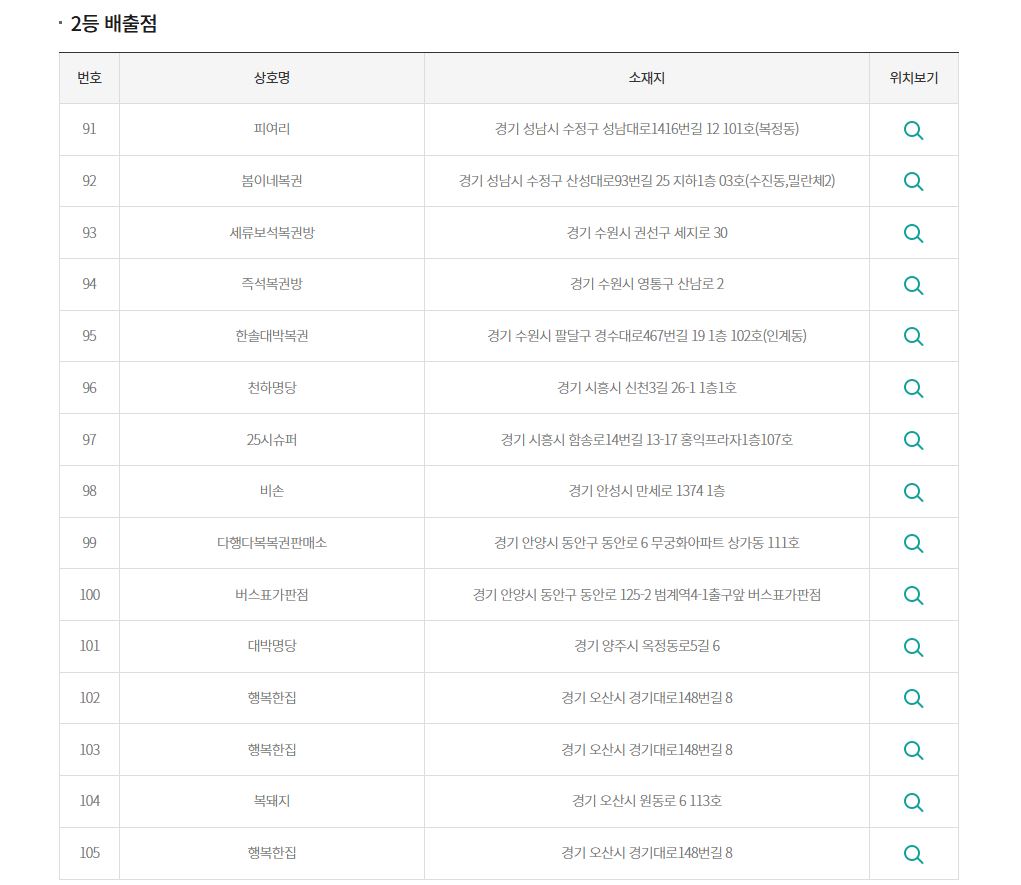
Task: Show map for 복돼지 store
Action: click(x=913, y=802)
